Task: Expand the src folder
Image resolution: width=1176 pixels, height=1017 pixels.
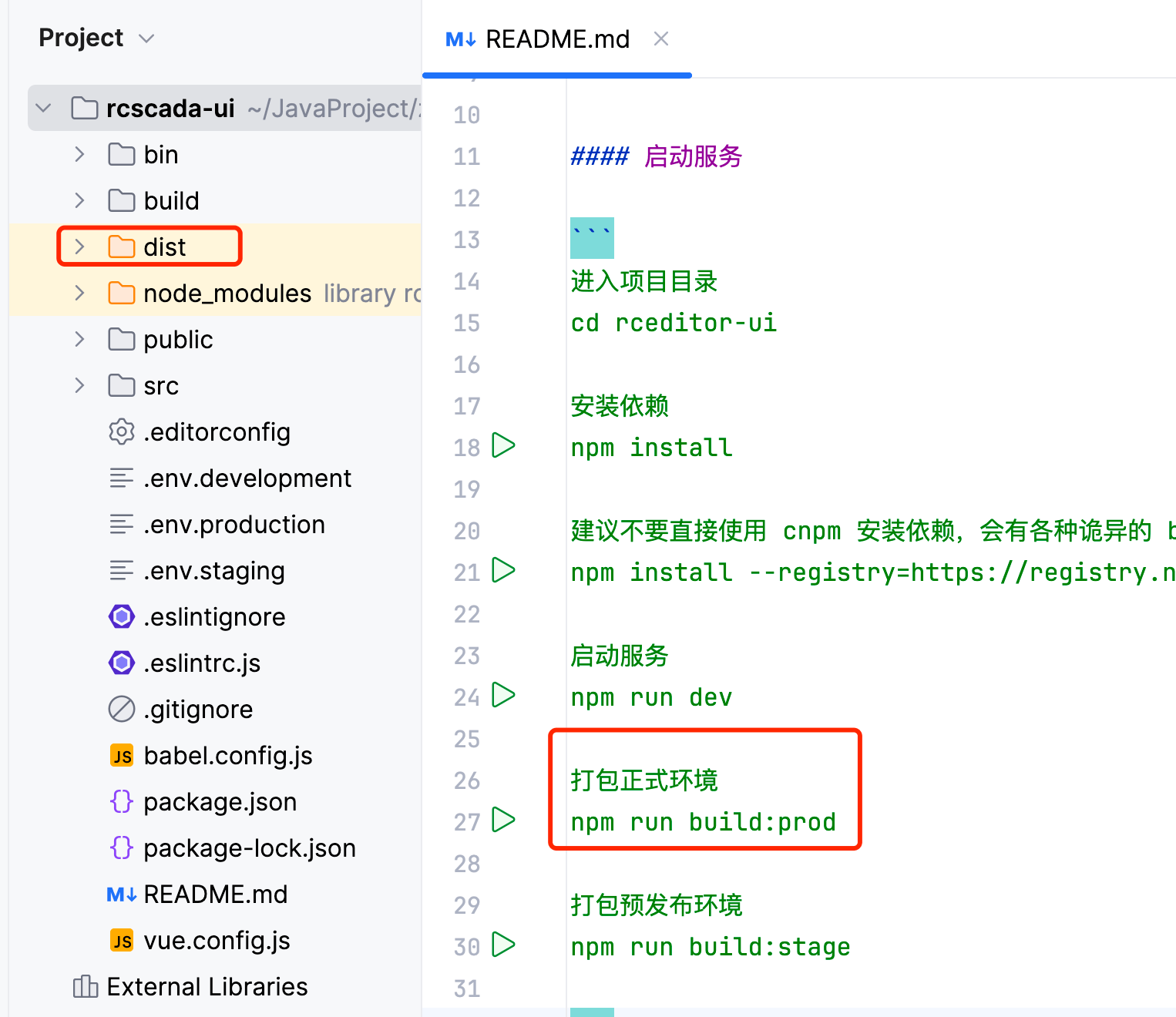Action: point(79,385)
